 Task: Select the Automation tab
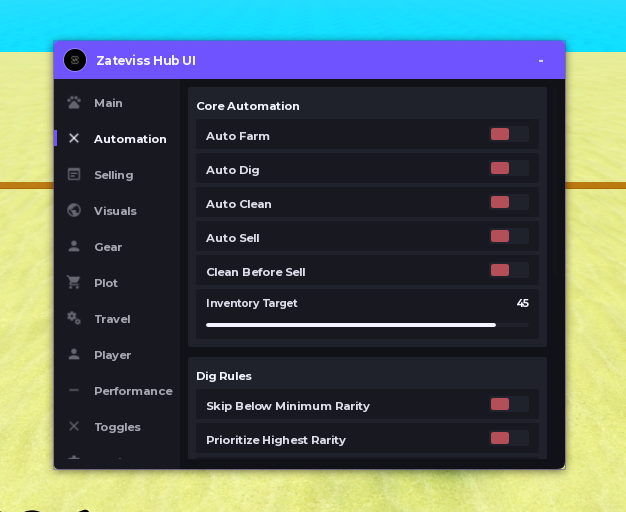(117, 139)
